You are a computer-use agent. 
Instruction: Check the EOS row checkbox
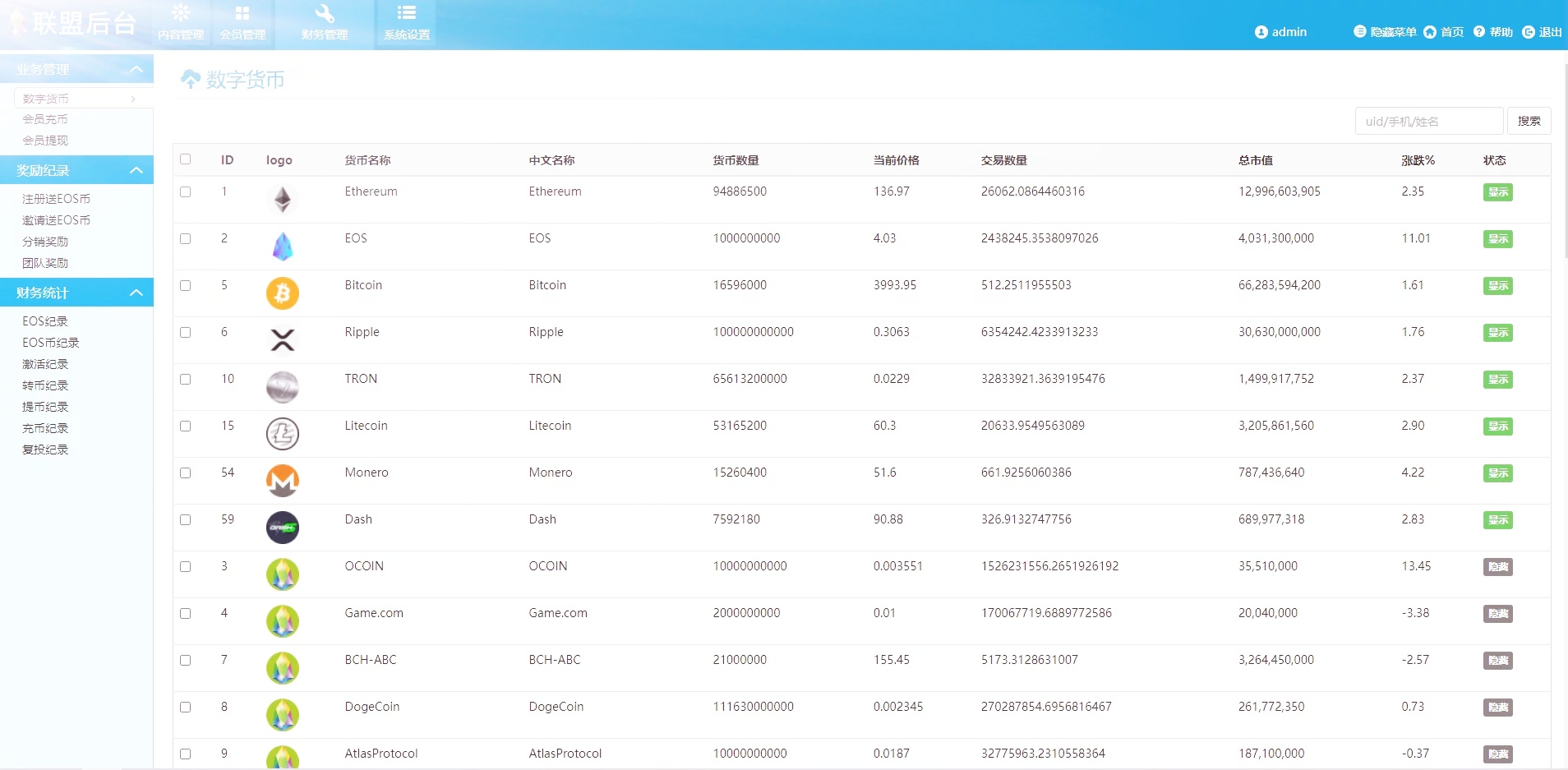(185, 238)
